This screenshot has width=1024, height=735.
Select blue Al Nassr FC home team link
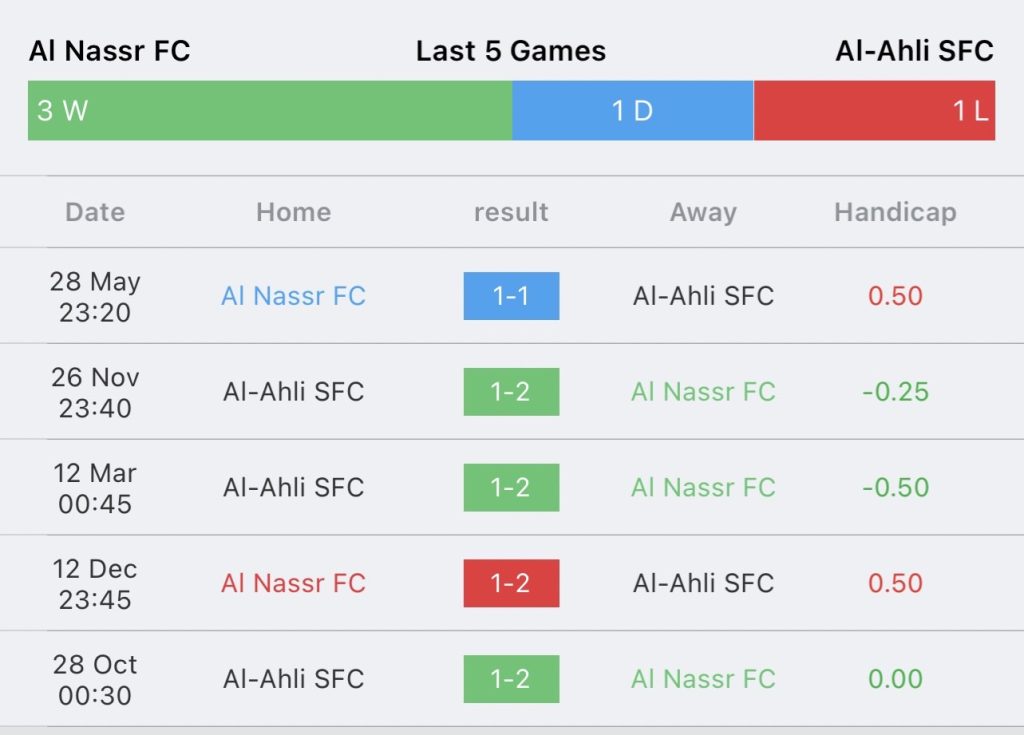click(293, 296)
